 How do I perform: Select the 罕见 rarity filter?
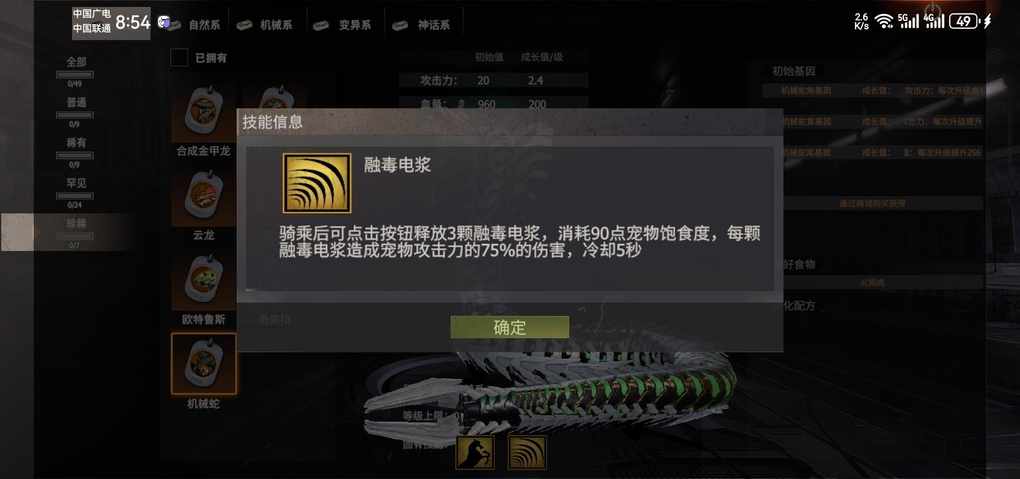[x=75, y=183]
